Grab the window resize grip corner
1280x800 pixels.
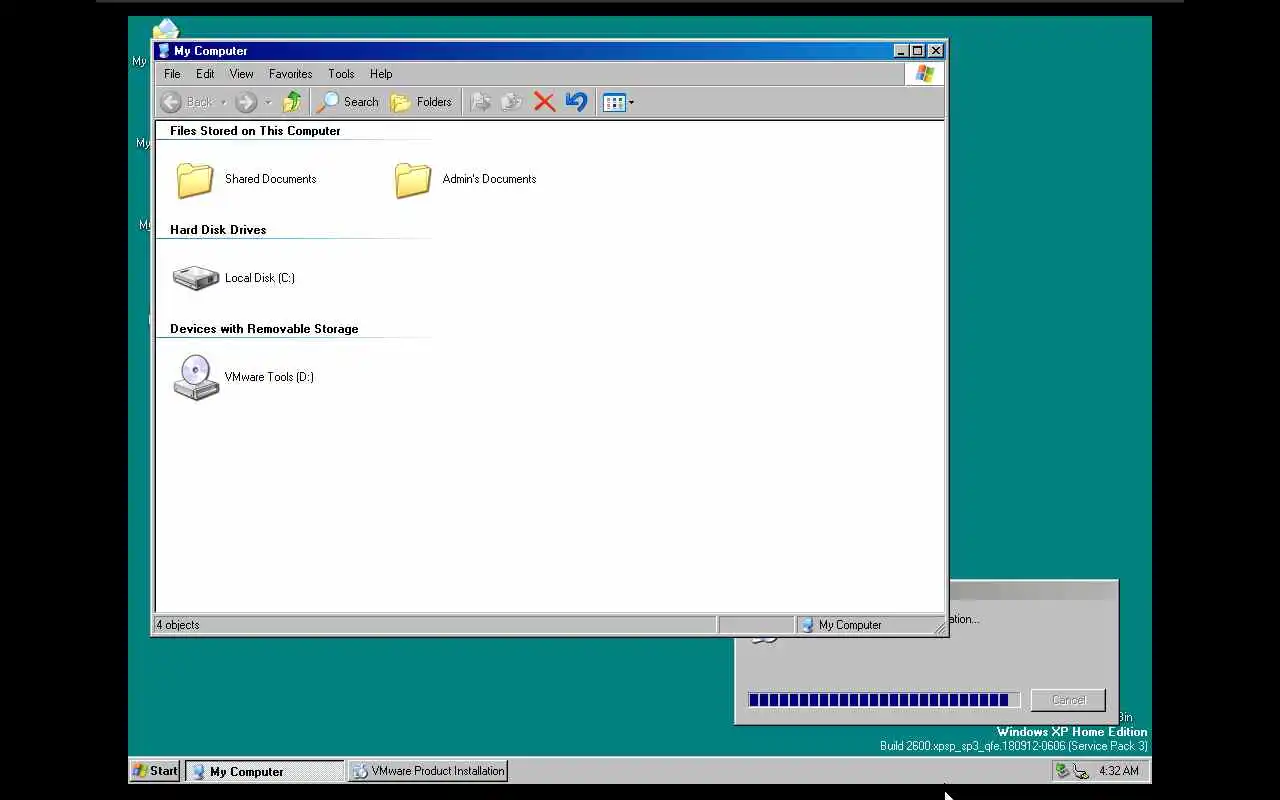(939, 627)
